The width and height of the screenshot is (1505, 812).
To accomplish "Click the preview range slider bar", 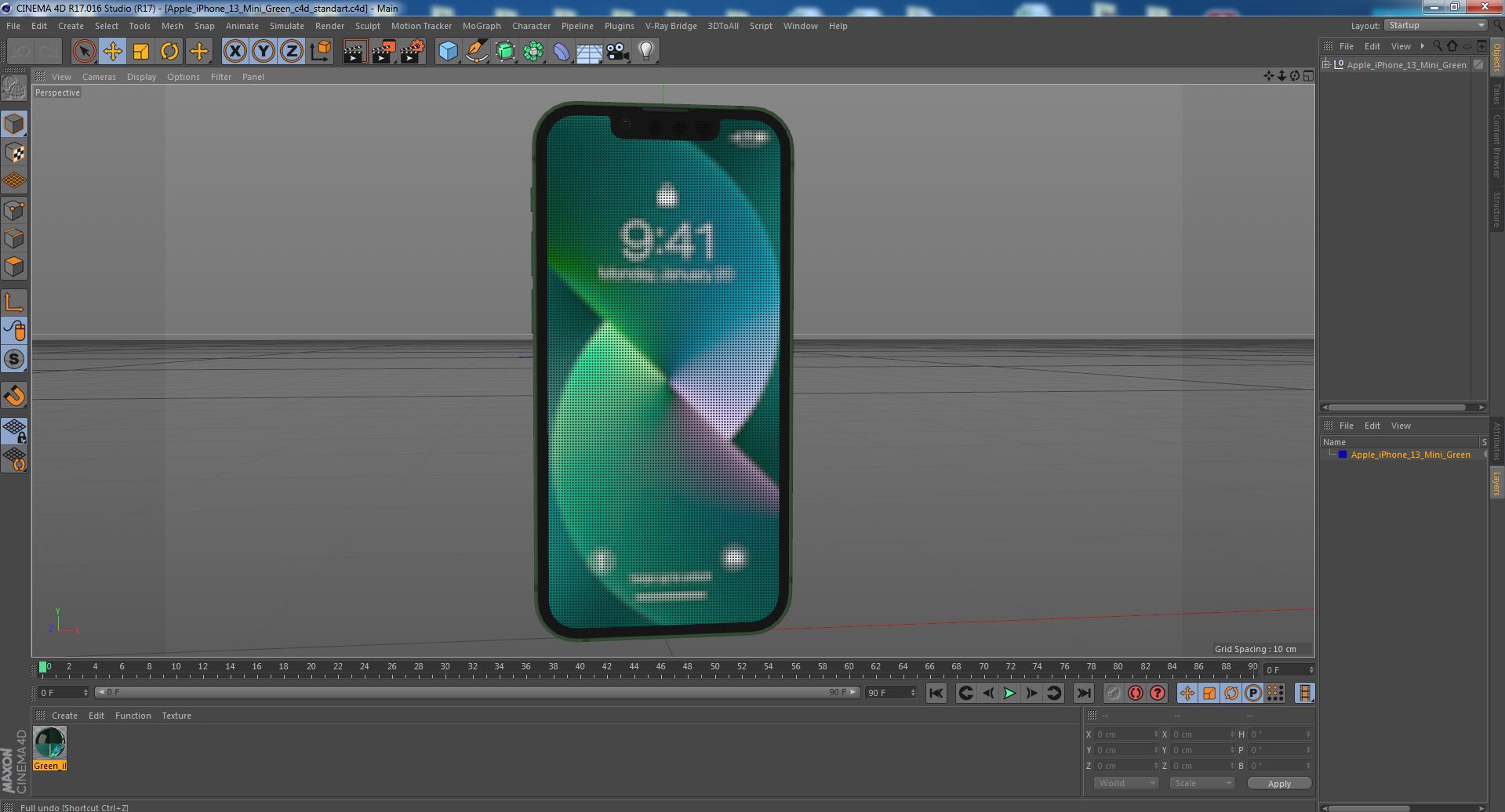I will pyautogui.click(x=477, y=692).
